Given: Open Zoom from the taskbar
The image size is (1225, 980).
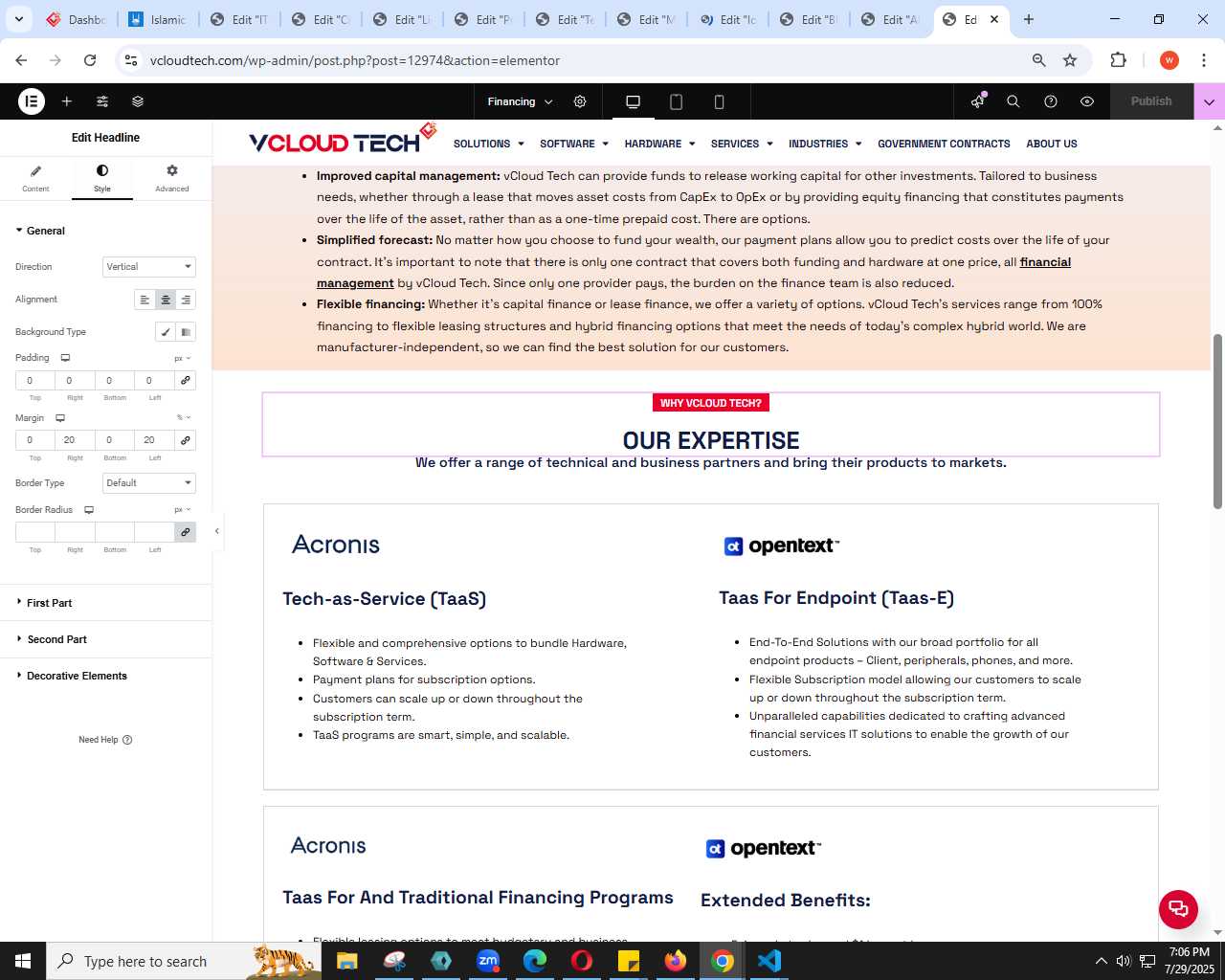Looking at the screenshot, I should (488, 961).
